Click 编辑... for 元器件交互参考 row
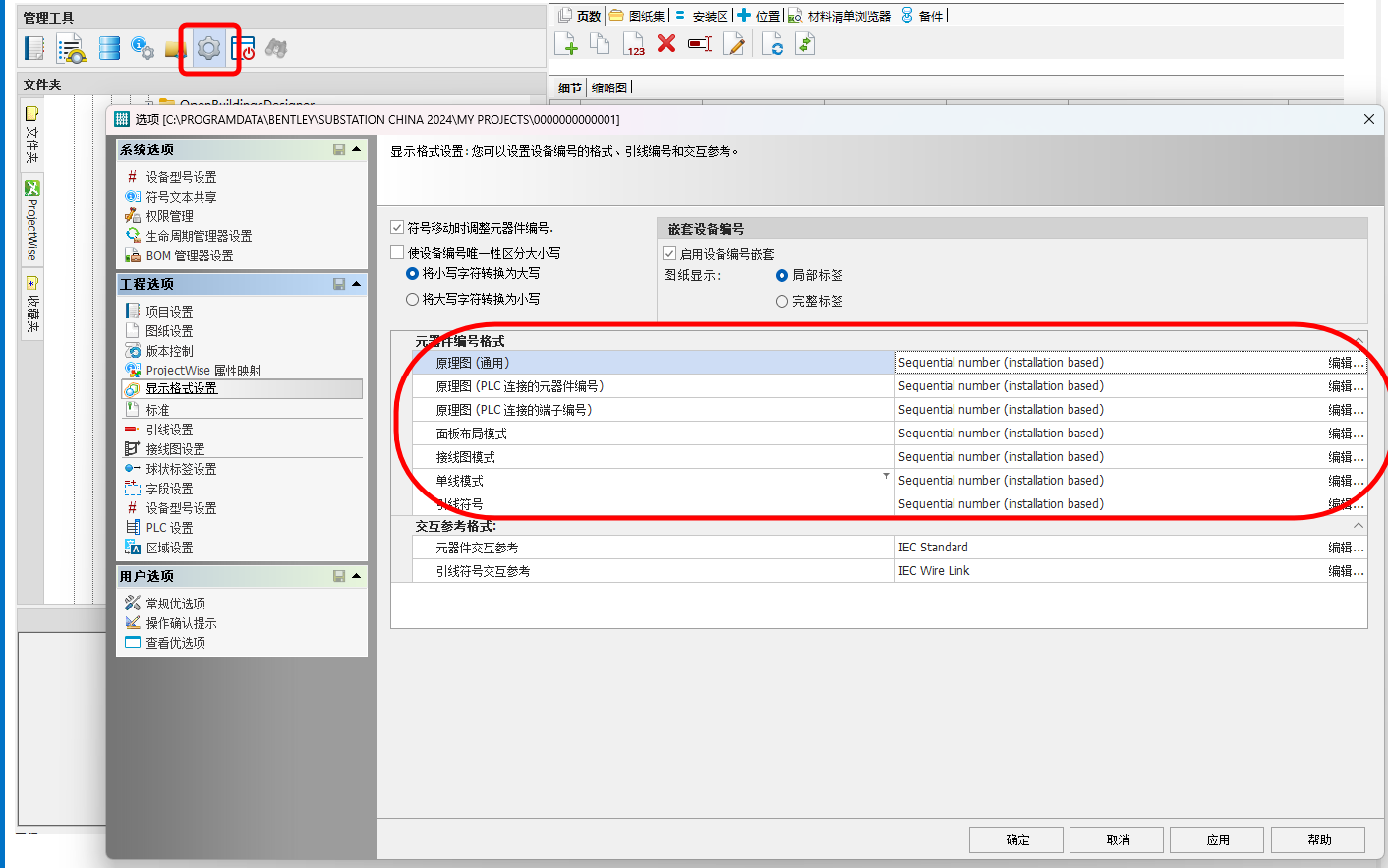The width and height of the screenshot is (1388, 868). pyautogui.click(x=1346, y=548)
